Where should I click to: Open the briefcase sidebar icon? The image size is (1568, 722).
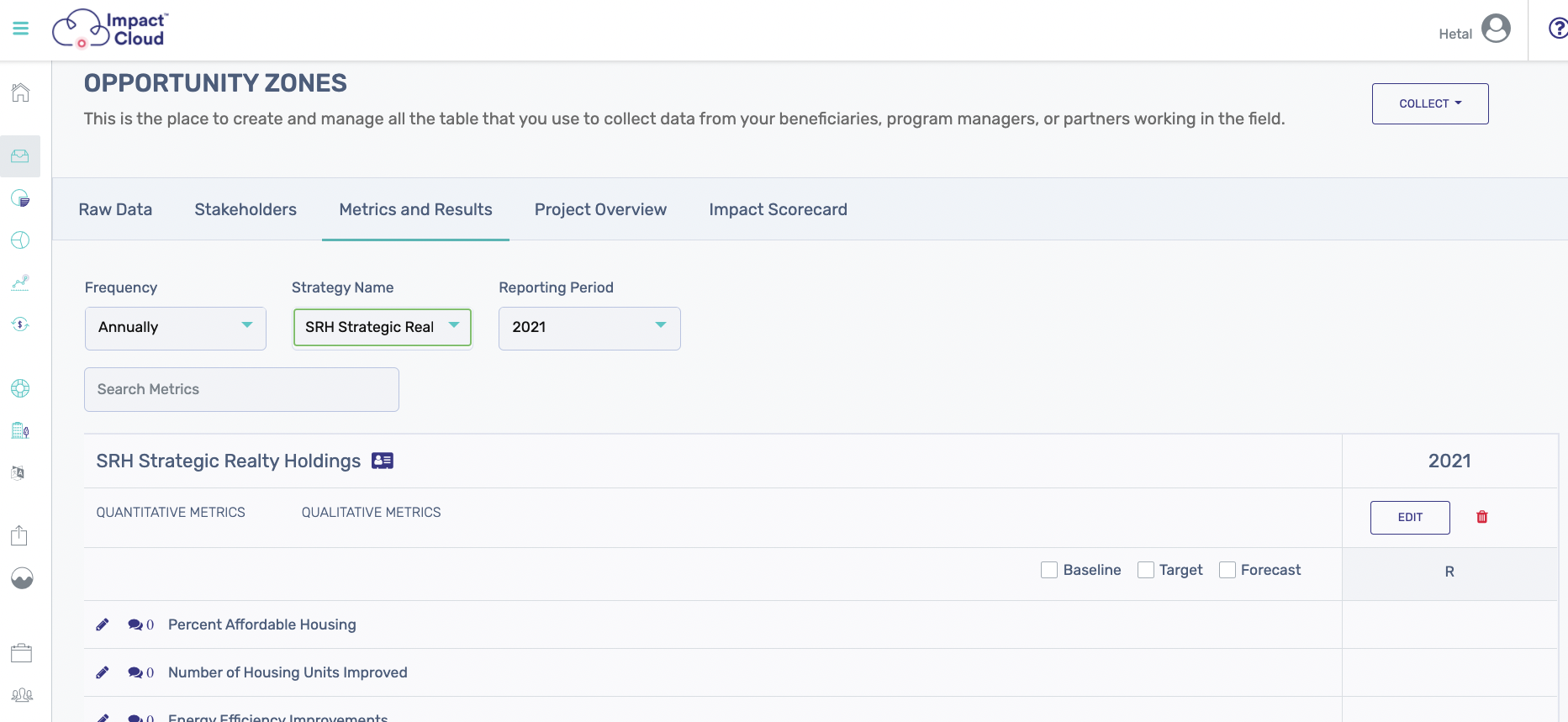[x=21, y=653]
